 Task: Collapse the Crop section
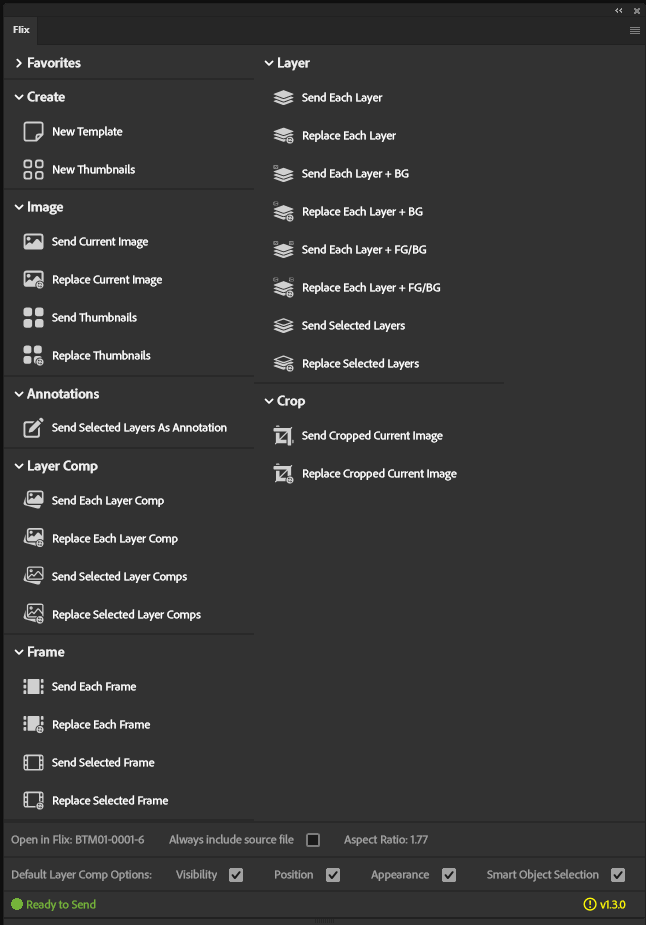coord(269,401)
